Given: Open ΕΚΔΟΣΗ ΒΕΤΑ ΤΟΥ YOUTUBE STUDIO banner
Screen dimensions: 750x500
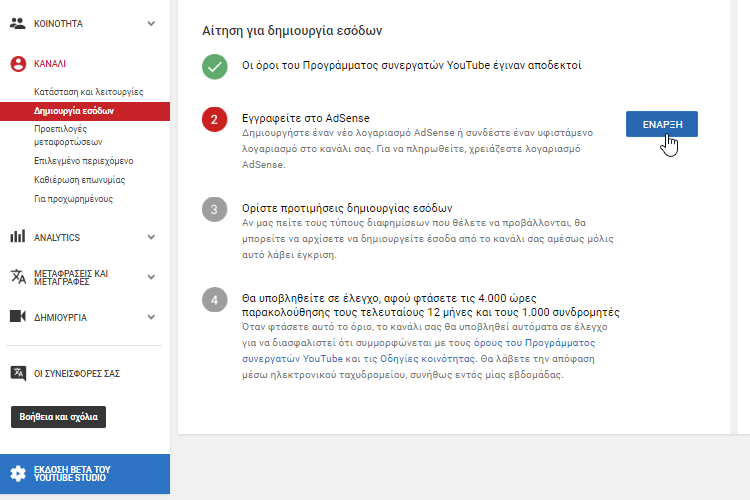Looking at the screenshot, I should (x=85, y=474).
